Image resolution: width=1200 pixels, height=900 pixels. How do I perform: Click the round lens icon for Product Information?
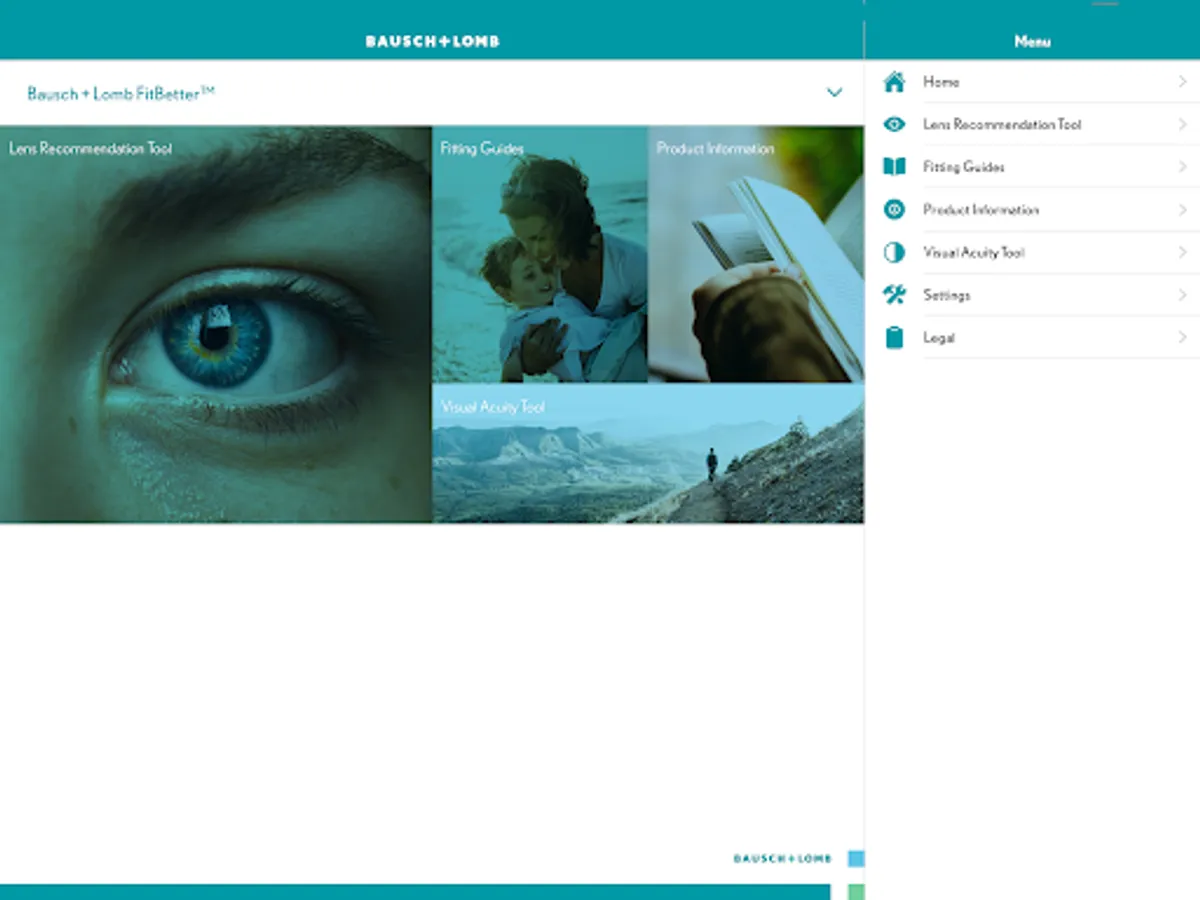pyautogui.click(x=894, y=210)
